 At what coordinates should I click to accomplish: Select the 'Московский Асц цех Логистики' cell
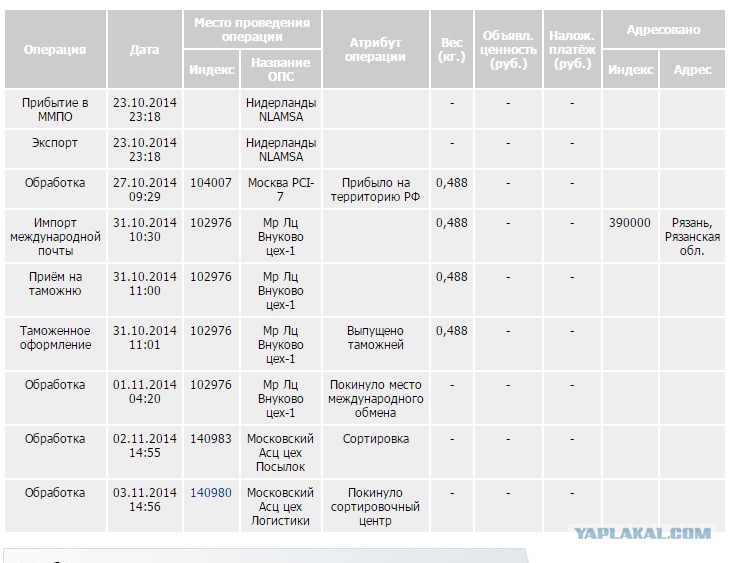pyautogui.click(x=281, y=507)
